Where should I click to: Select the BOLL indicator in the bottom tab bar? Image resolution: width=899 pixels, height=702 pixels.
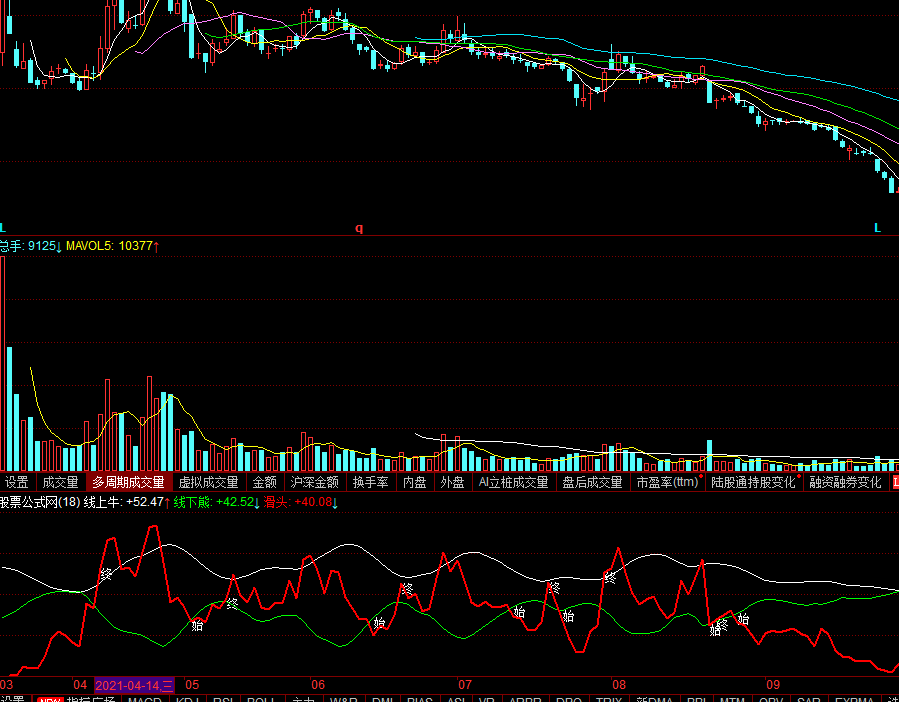click(260, 699)
